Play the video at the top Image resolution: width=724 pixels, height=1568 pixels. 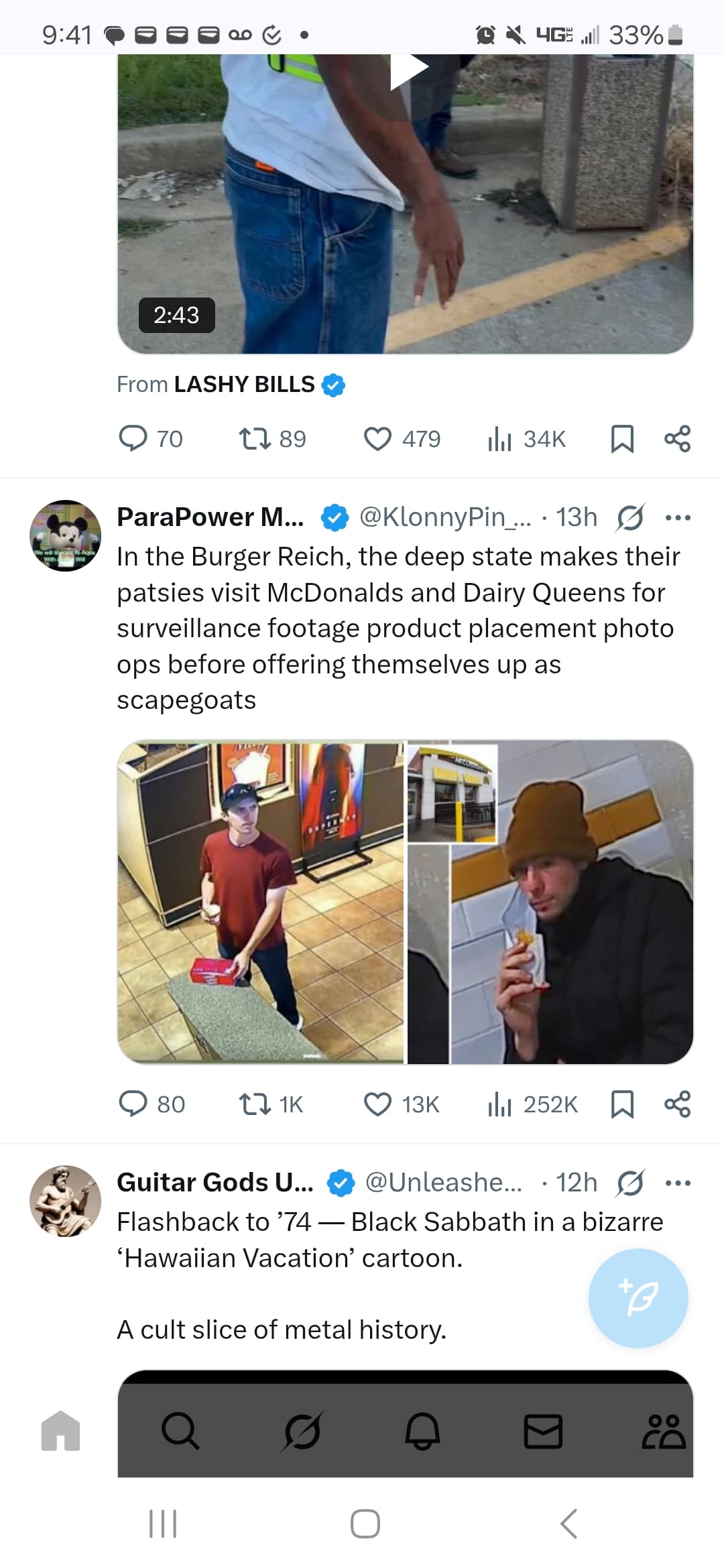[408, 69]
